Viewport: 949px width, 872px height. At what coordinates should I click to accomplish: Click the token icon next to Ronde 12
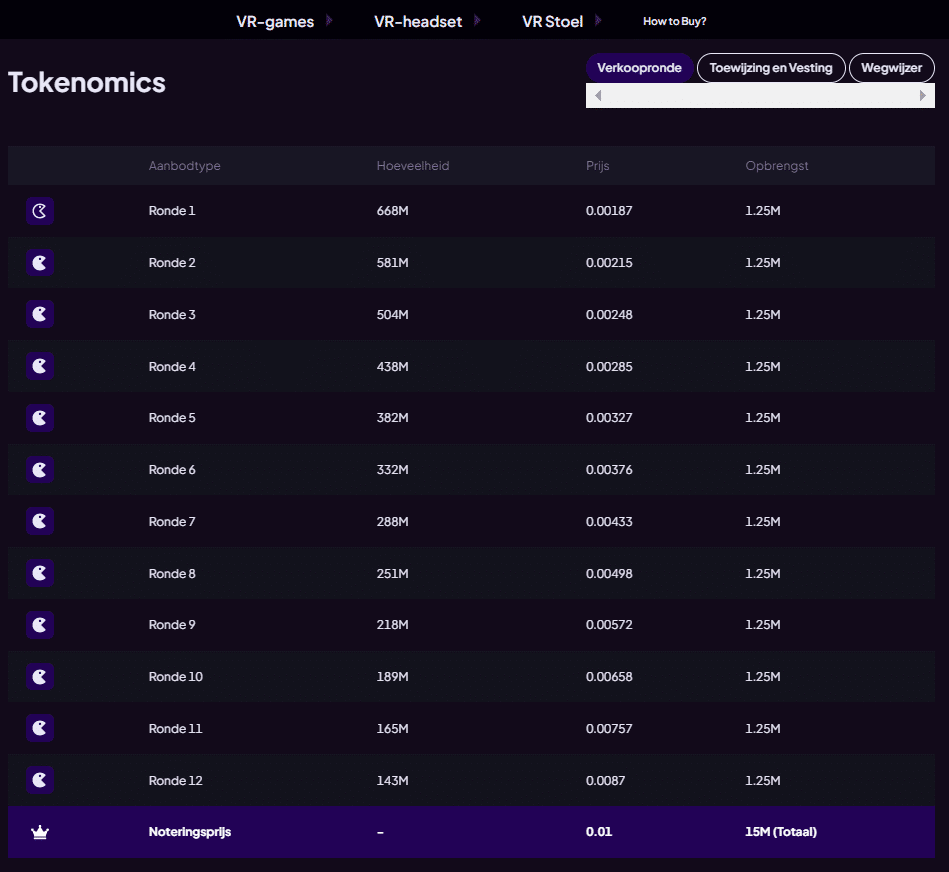point(39,780)
